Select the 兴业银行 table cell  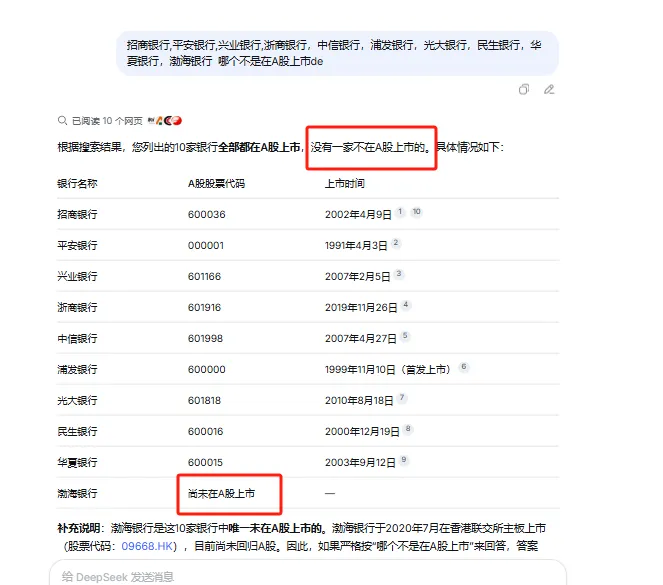click(x=77, y=276)
